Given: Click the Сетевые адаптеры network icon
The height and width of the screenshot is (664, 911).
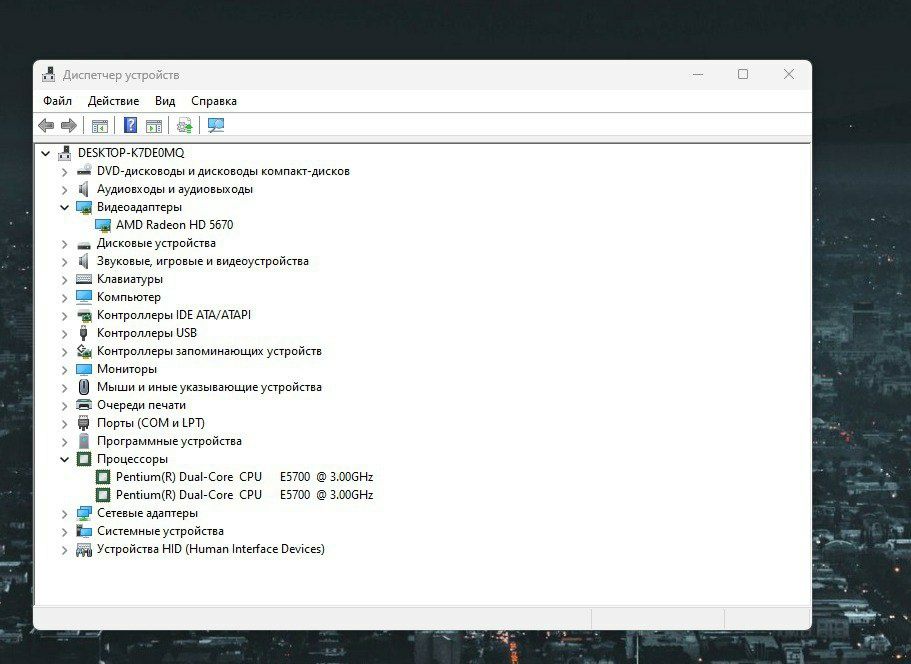Looking at the screenshot, I should point(84,513).
